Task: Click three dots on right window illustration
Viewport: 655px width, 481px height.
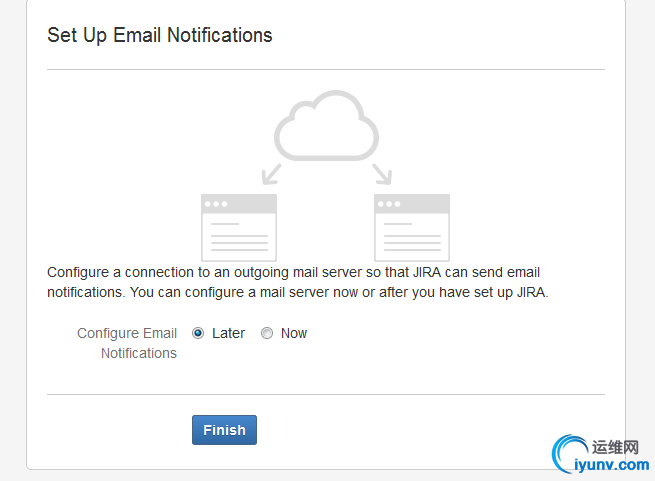Action: click(x=389, y=204)
